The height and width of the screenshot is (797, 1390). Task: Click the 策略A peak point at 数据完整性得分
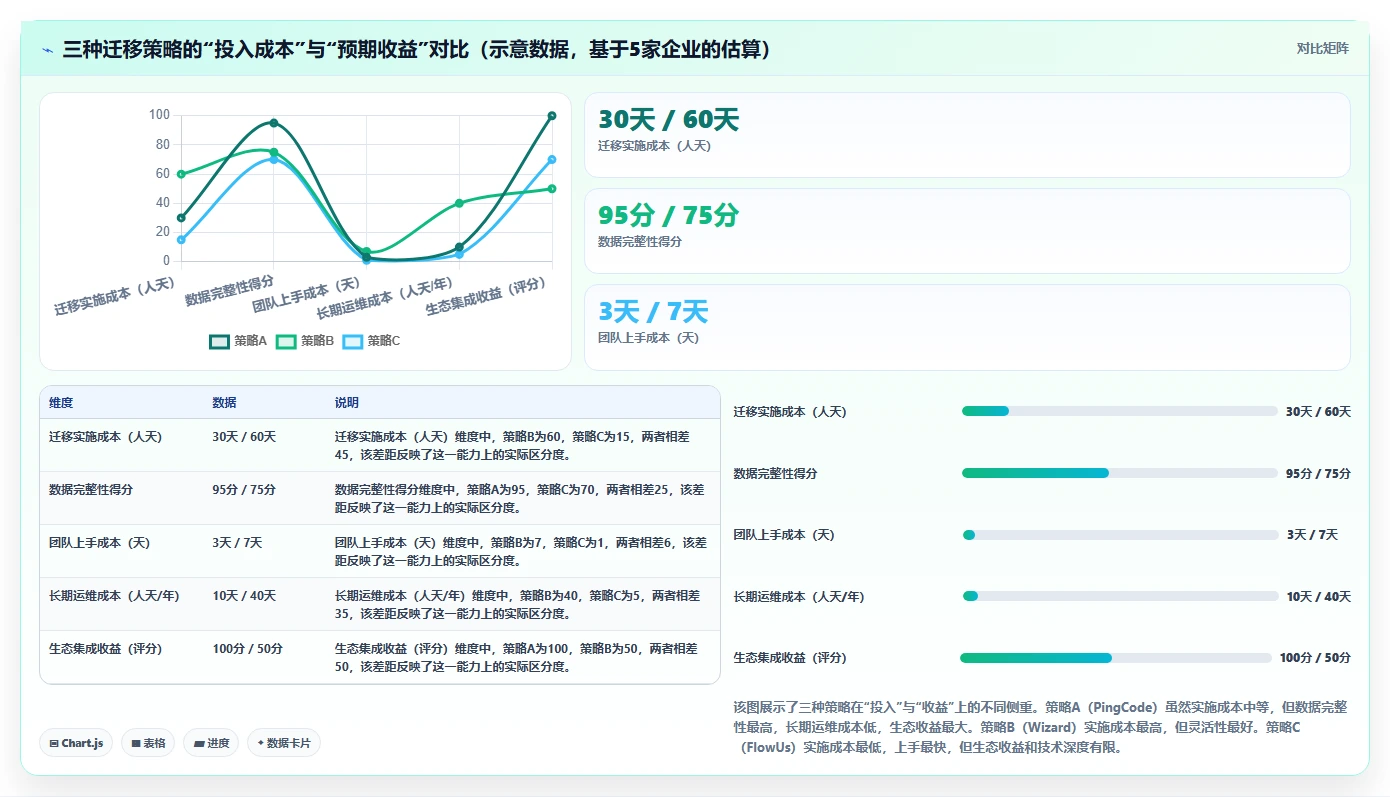click(x=273, y=123)
